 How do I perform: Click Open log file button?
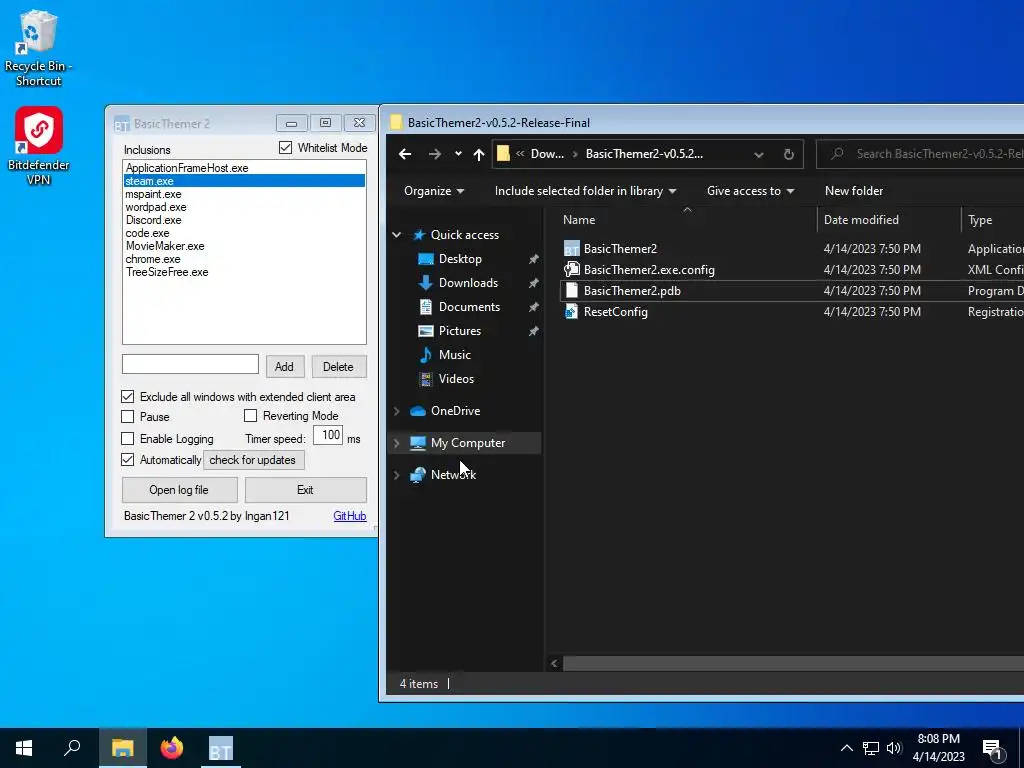pyautogui.click(x=179, y=490)
